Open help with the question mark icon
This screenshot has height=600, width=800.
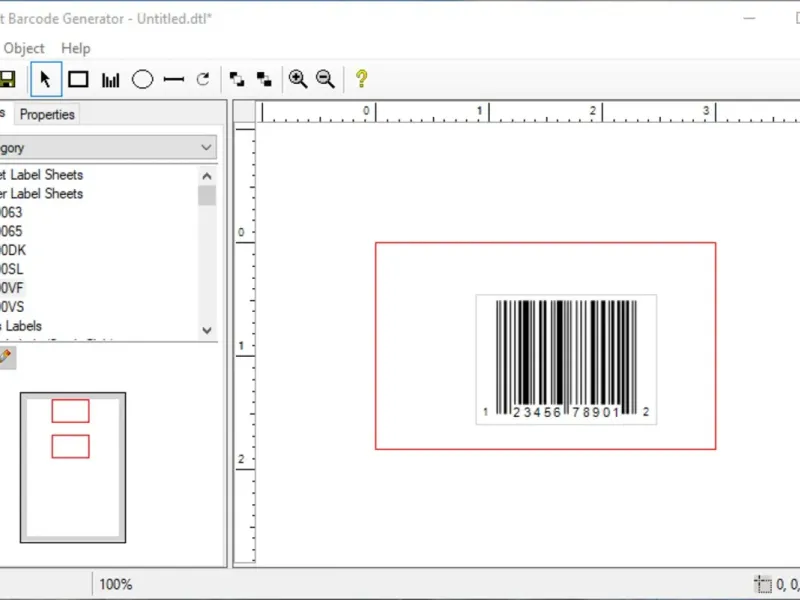click(x=361, y=79)
